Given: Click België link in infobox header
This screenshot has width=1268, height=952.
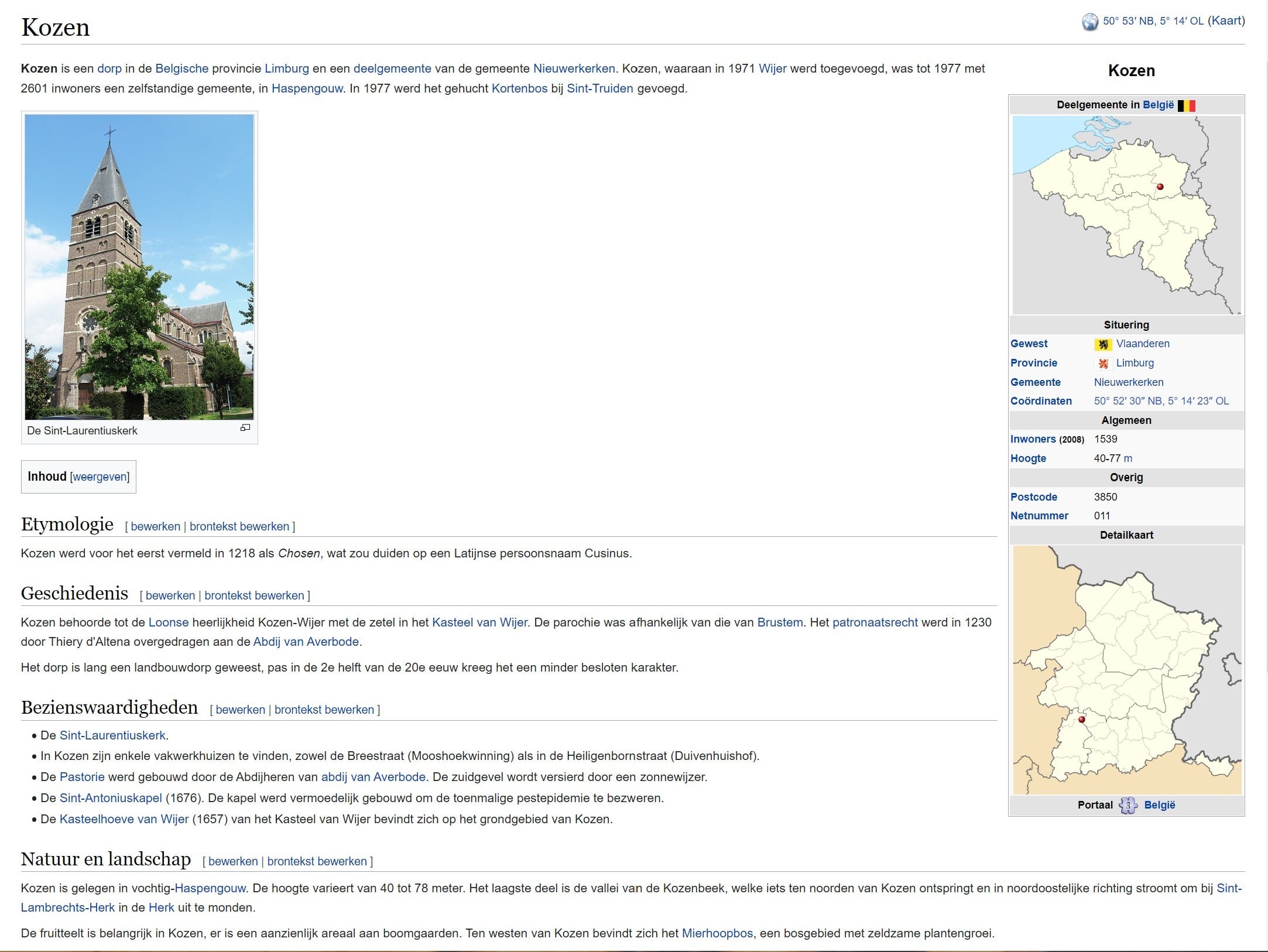Looking at the screenshot, I should (x=1158, y=105).
